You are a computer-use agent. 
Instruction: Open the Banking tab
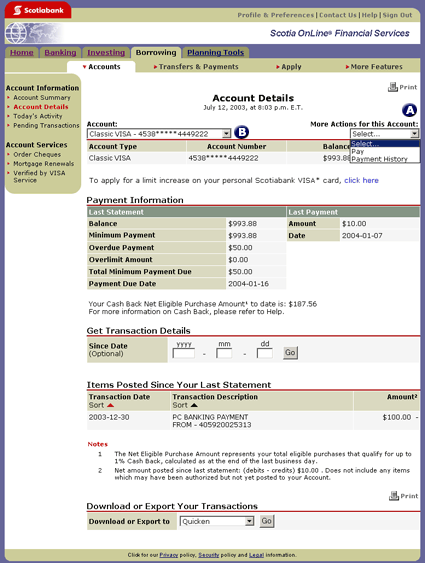click(x=60, y=52)
